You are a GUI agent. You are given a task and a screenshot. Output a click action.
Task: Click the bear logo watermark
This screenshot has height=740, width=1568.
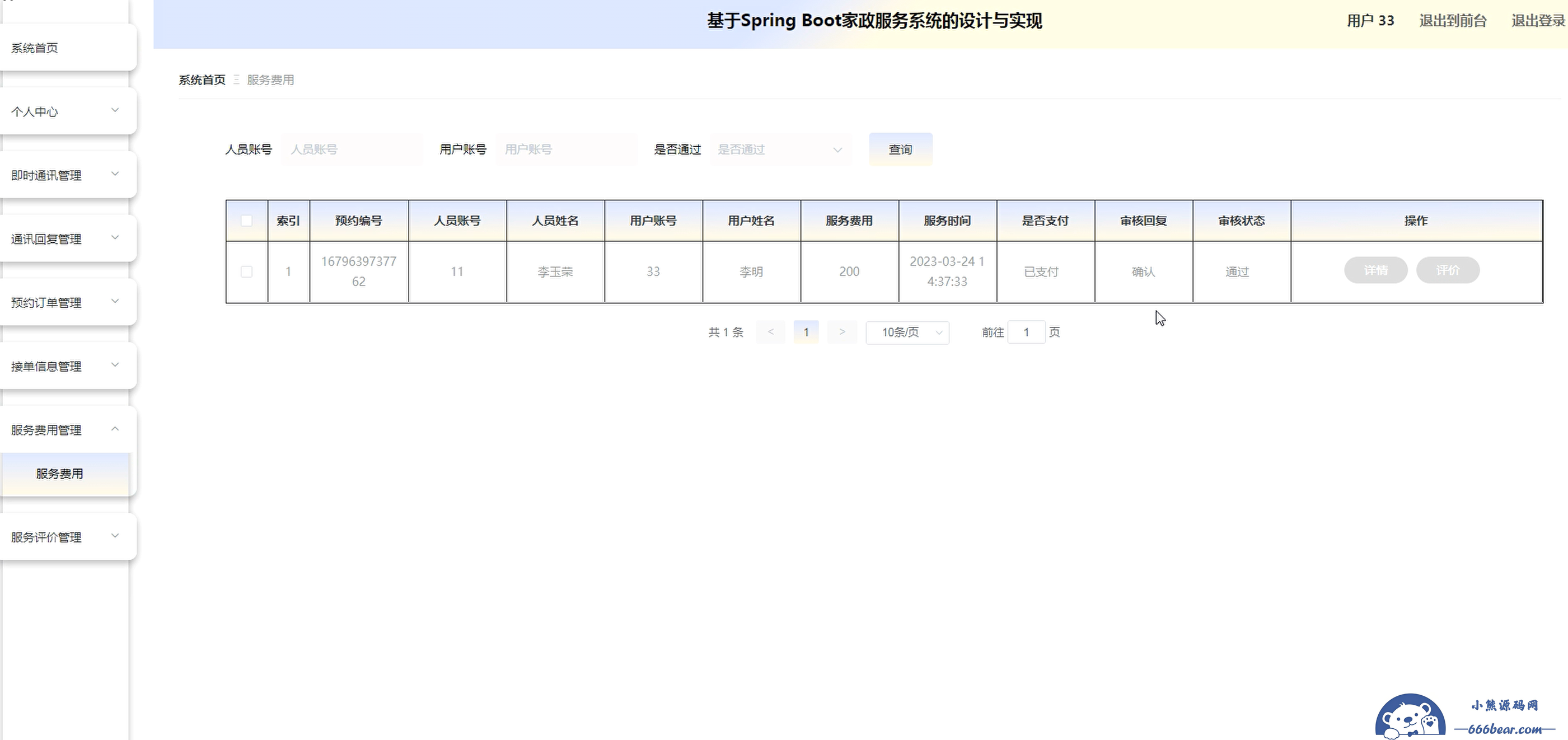[x=1410, y=718]
